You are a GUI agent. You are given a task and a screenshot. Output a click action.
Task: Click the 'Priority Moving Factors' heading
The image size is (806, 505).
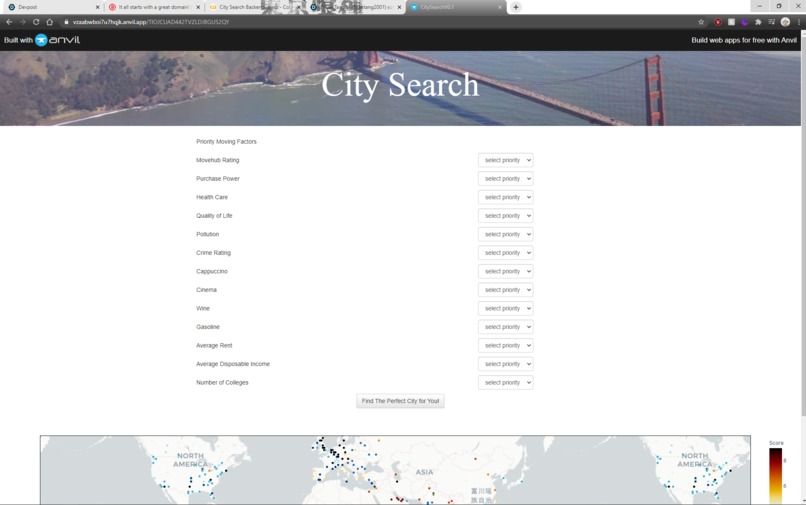[x=226, y=142]
